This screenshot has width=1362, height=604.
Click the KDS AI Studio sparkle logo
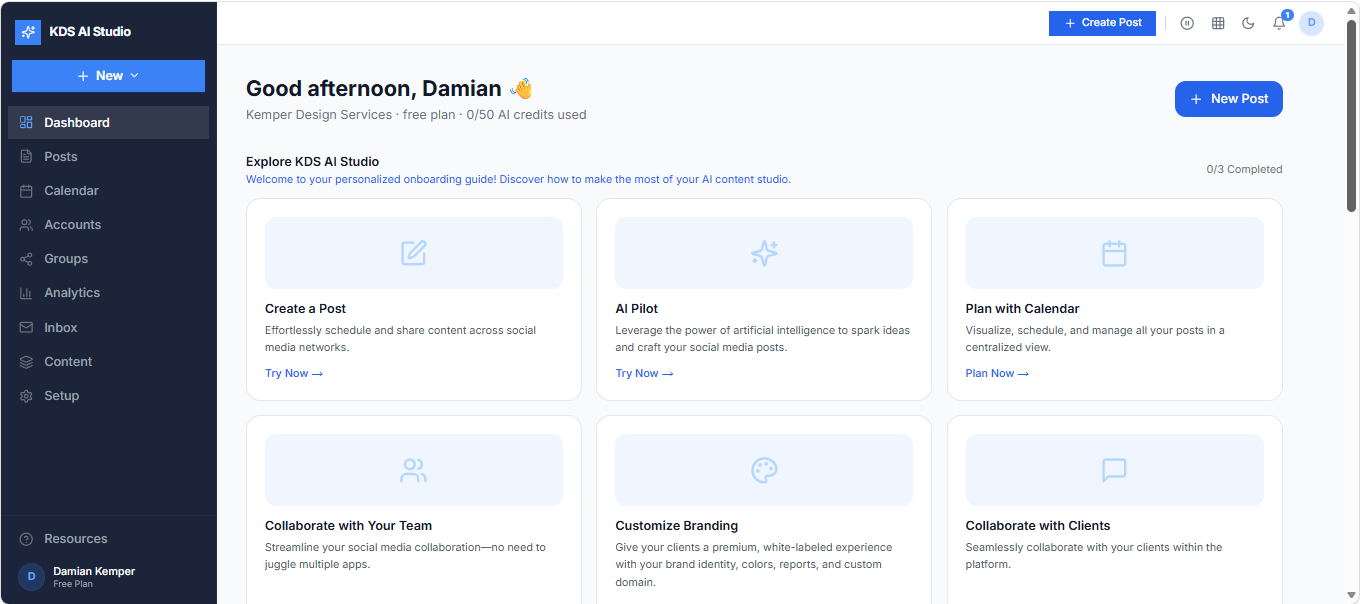tap(28, 32)
